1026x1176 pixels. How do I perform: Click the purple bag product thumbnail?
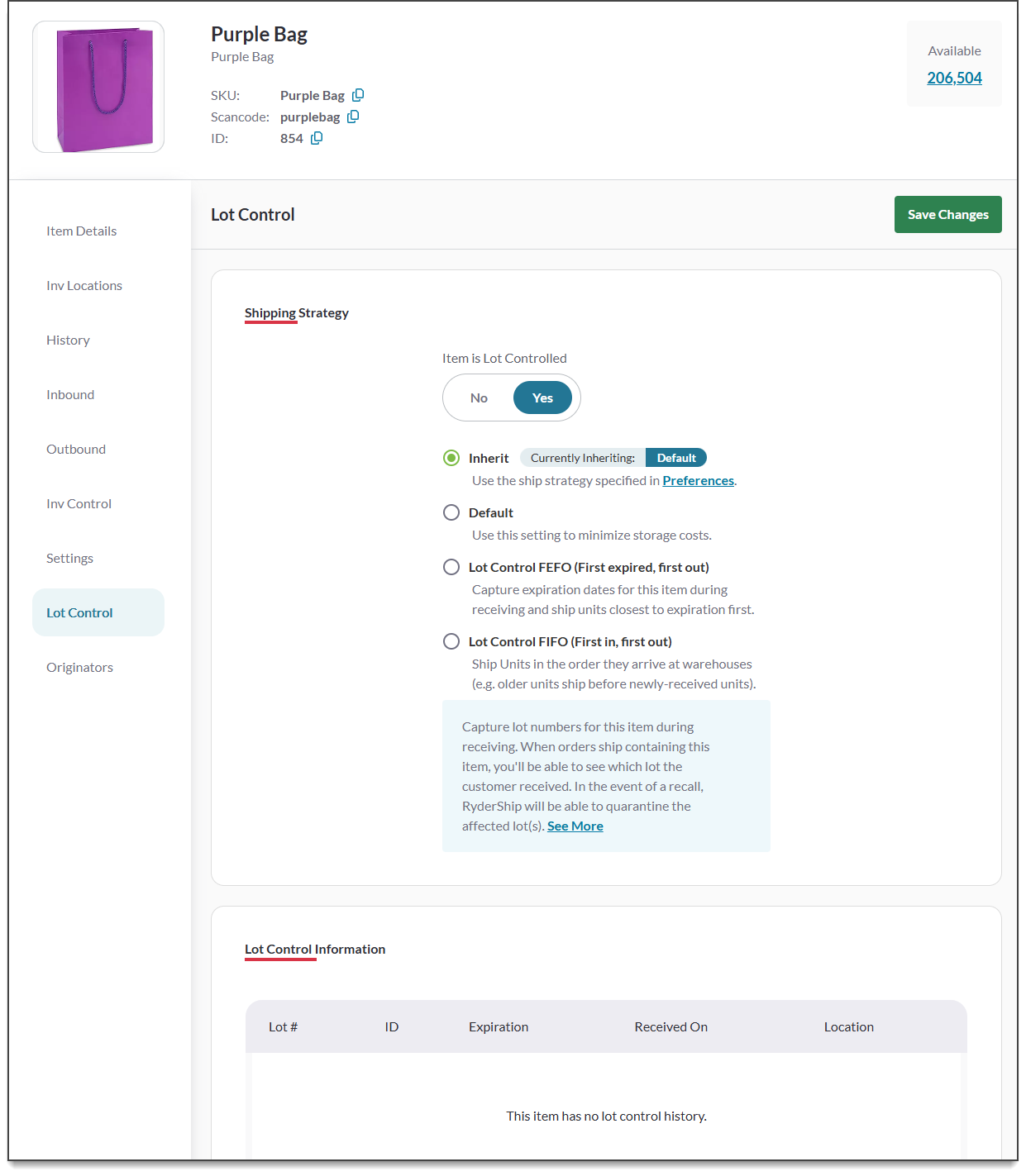pyautogui.click(x=98, y=86)
